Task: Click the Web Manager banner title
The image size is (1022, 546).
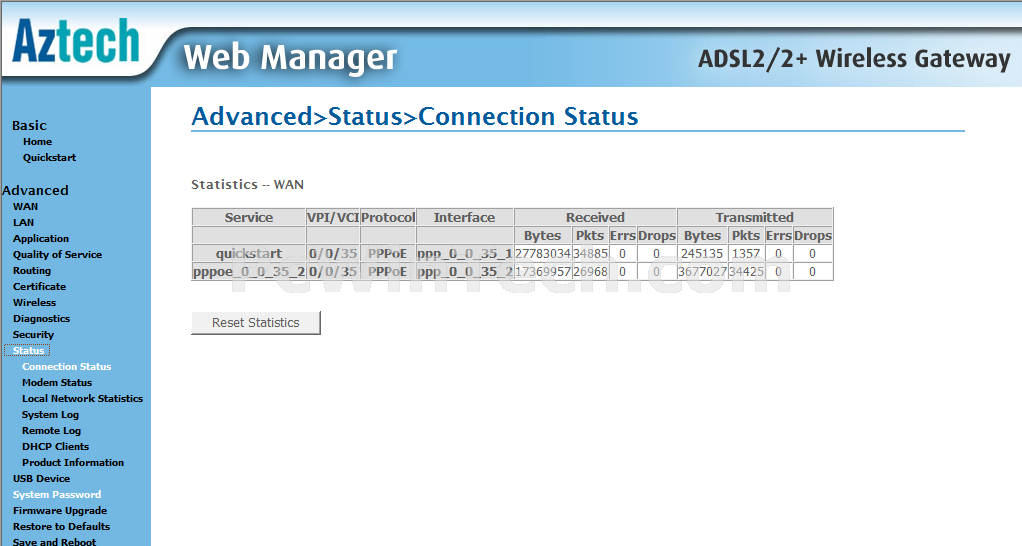Action: click(290, 57)
